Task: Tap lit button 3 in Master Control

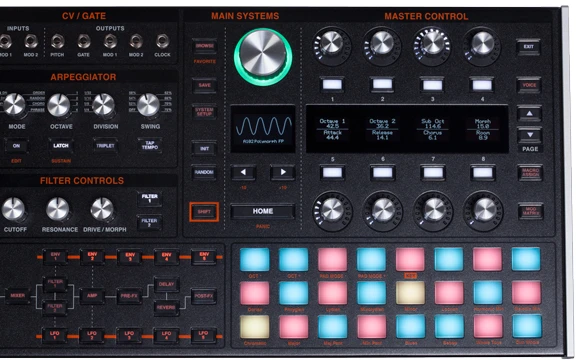Action: [x=432, y=85]
